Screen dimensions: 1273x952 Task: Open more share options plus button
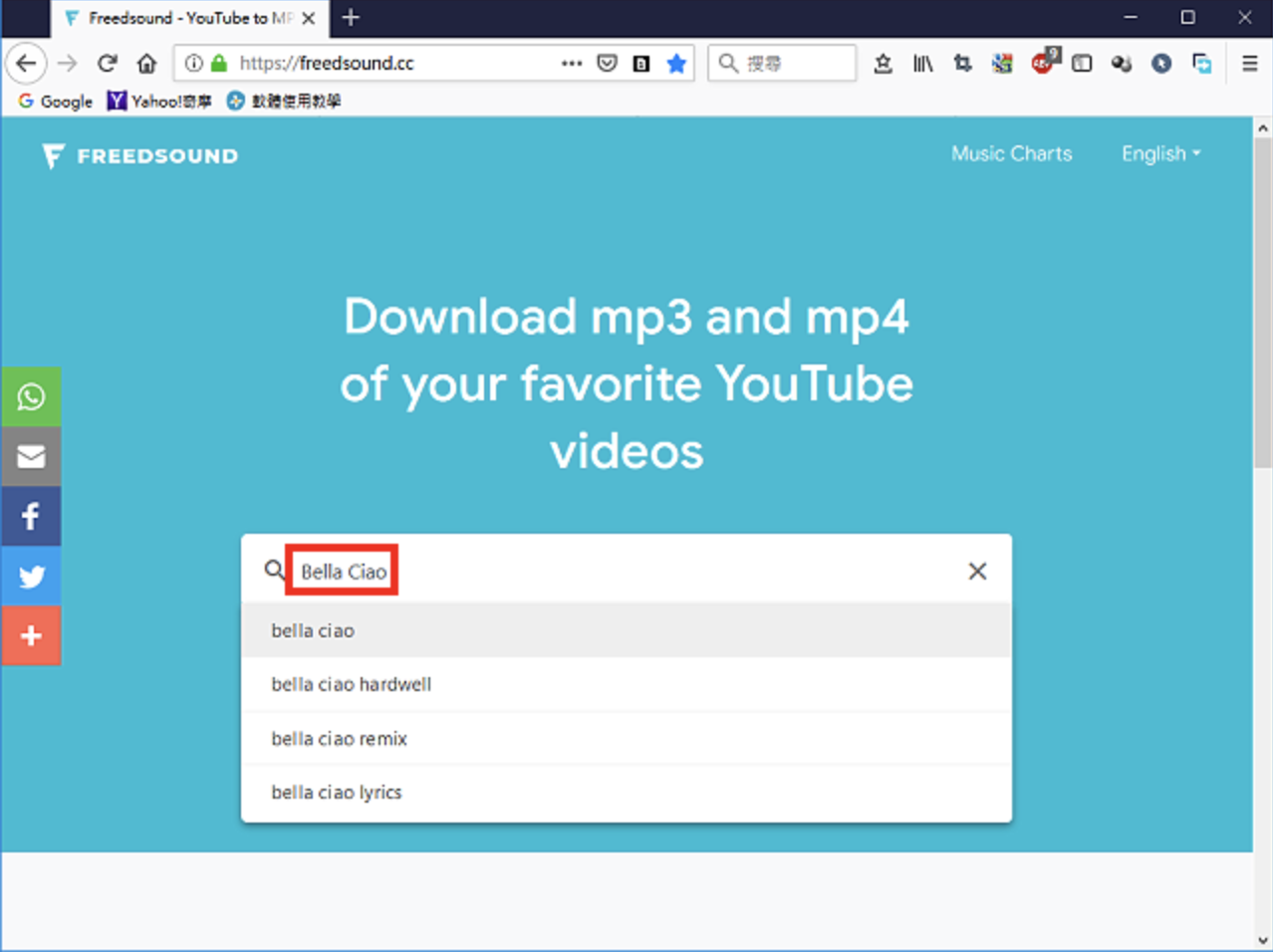(x=31, y=635)
